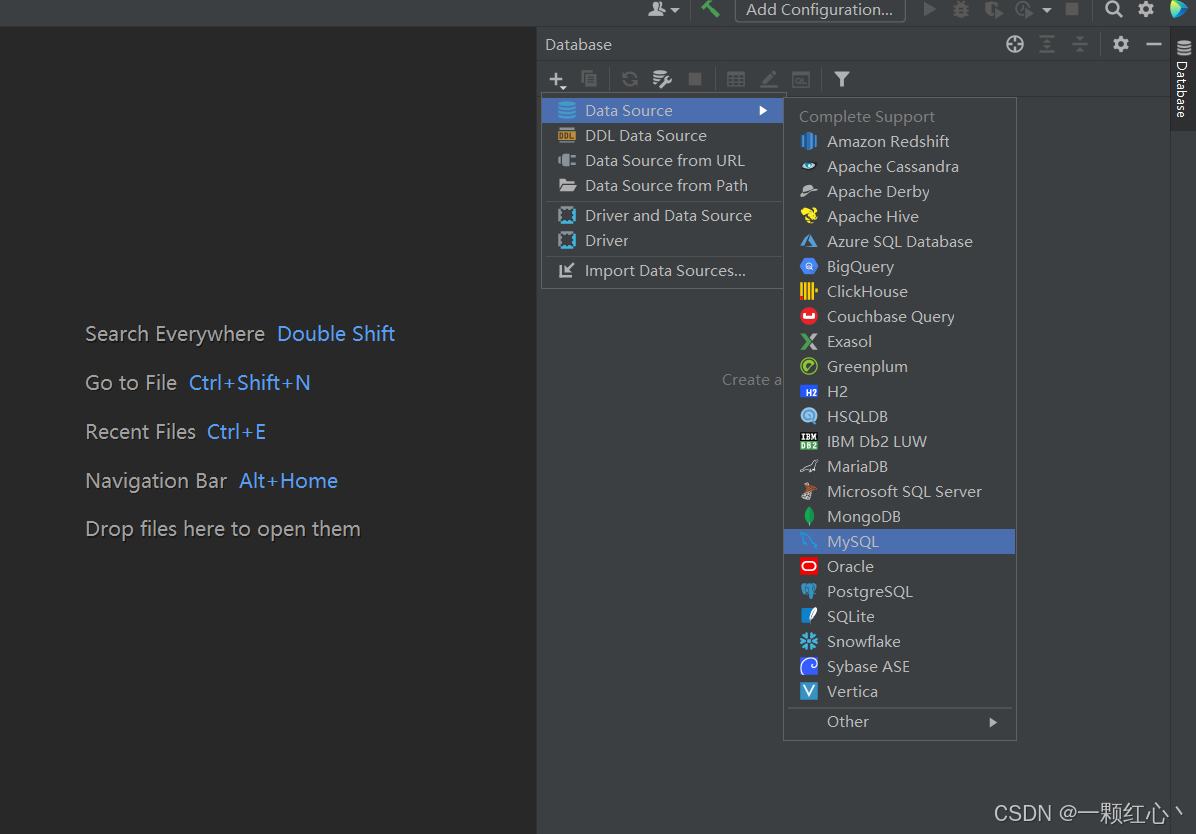Select PostgreSQL data source
This screenshot has height=834, width=1196.
pyautogui.click(x=899, y=592)
